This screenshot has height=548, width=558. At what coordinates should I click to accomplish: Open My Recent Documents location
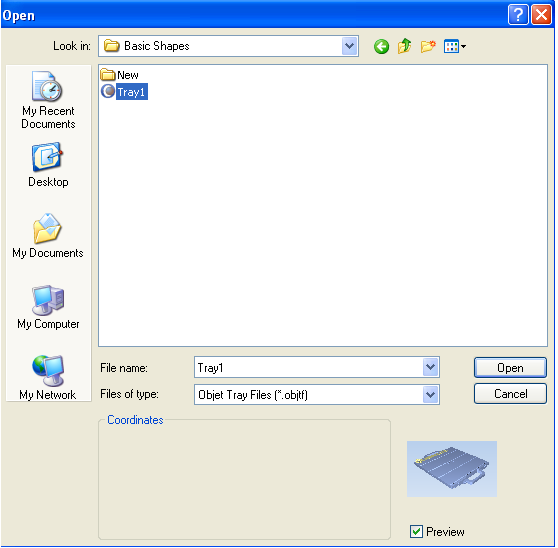tap(48, 100)
